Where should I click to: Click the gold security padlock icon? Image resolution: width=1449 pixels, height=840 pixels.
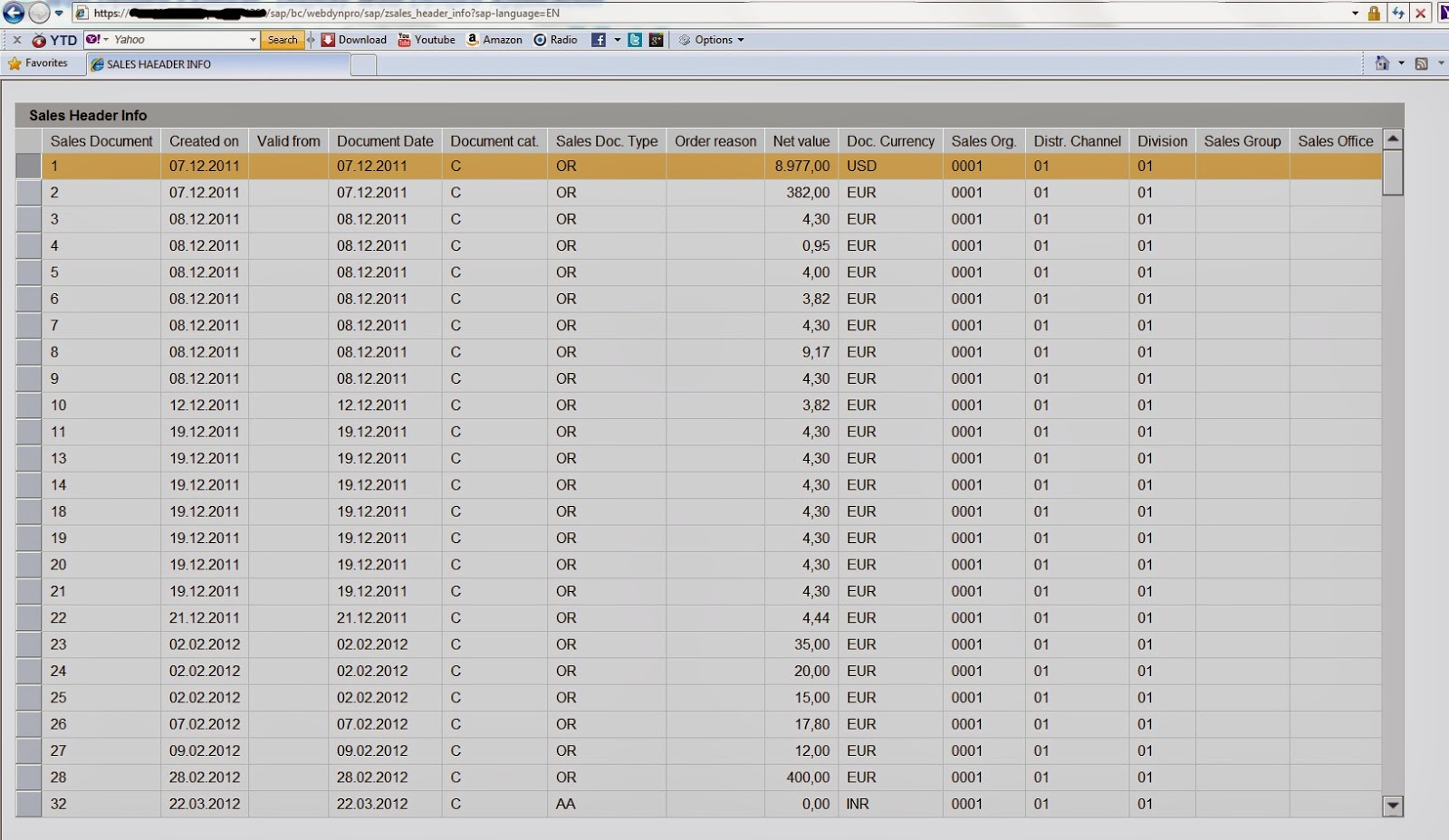coord(1374,13)
